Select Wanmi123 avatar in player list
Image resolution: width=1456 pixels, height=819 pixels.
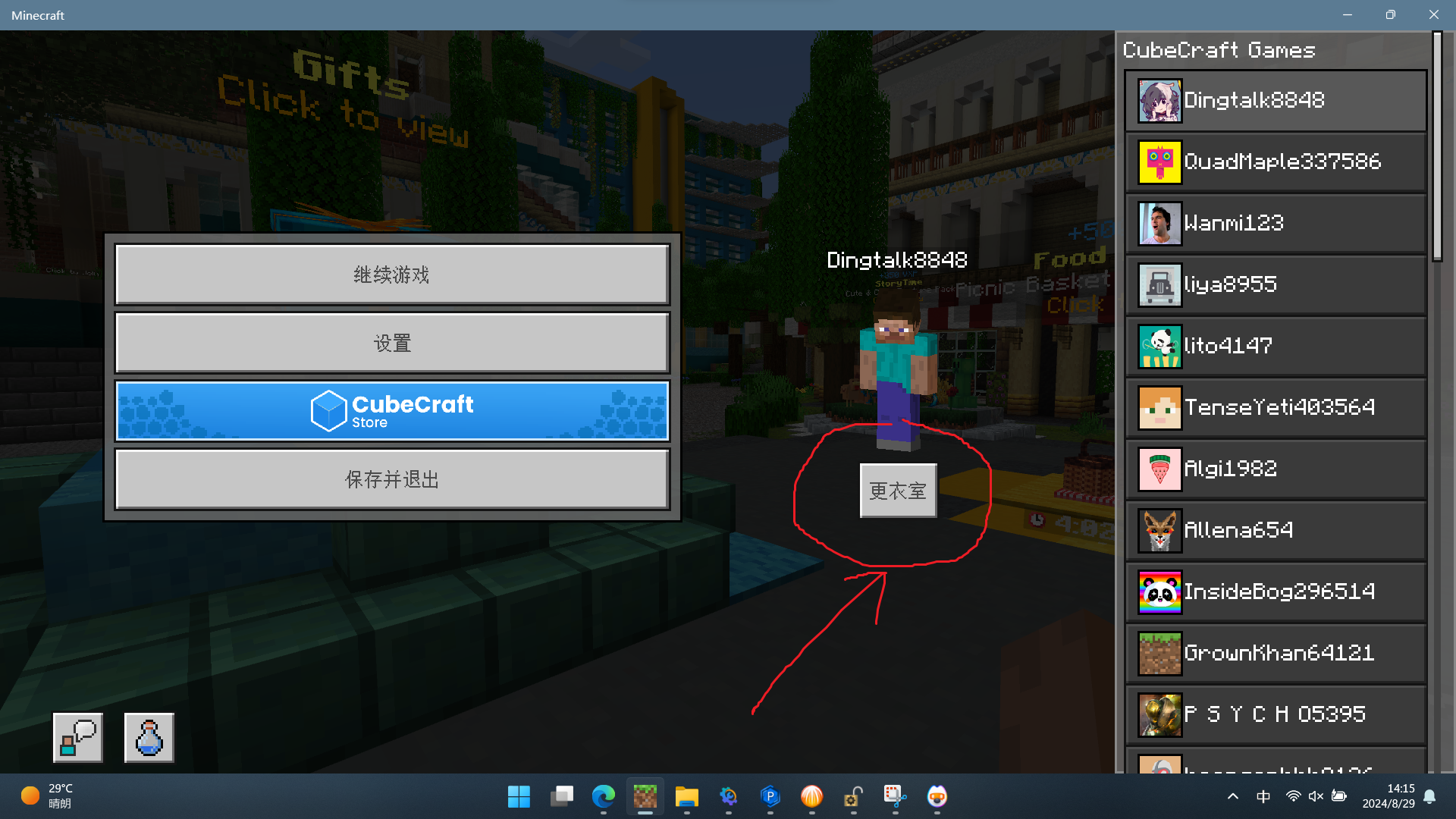click(x=1159, y=224)
